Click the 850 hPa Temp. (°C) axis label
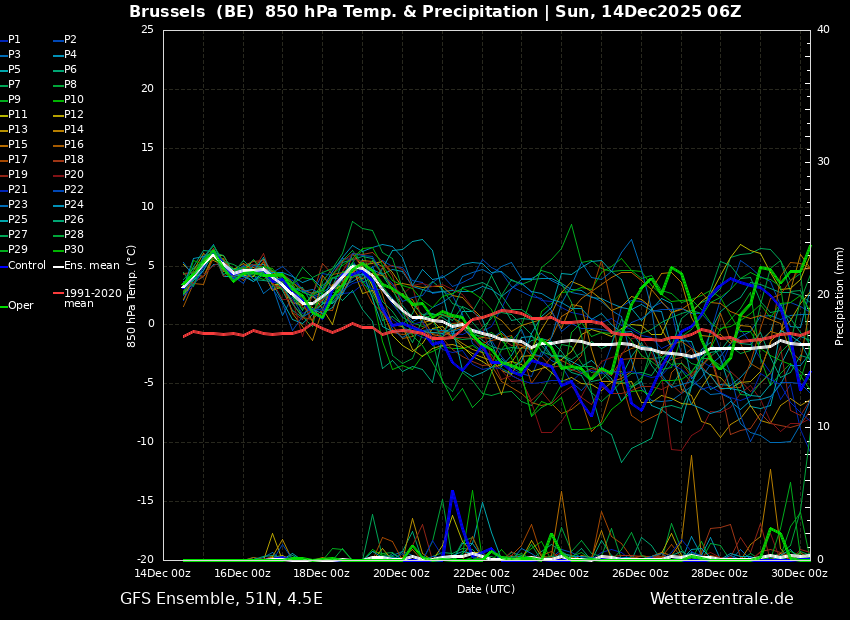 pyautogui.click(x=132, y=296)
